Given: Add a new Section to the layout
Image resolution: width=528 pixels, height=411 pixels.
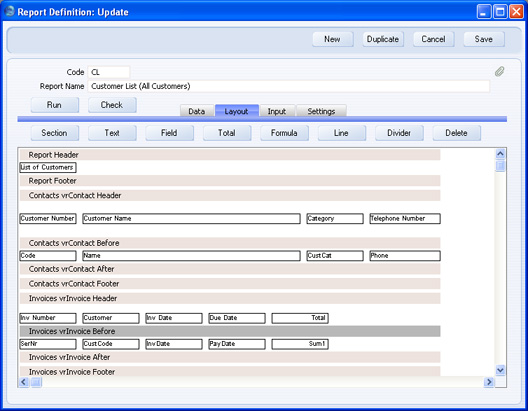Looking at the screenshot, I should [55, 133].
